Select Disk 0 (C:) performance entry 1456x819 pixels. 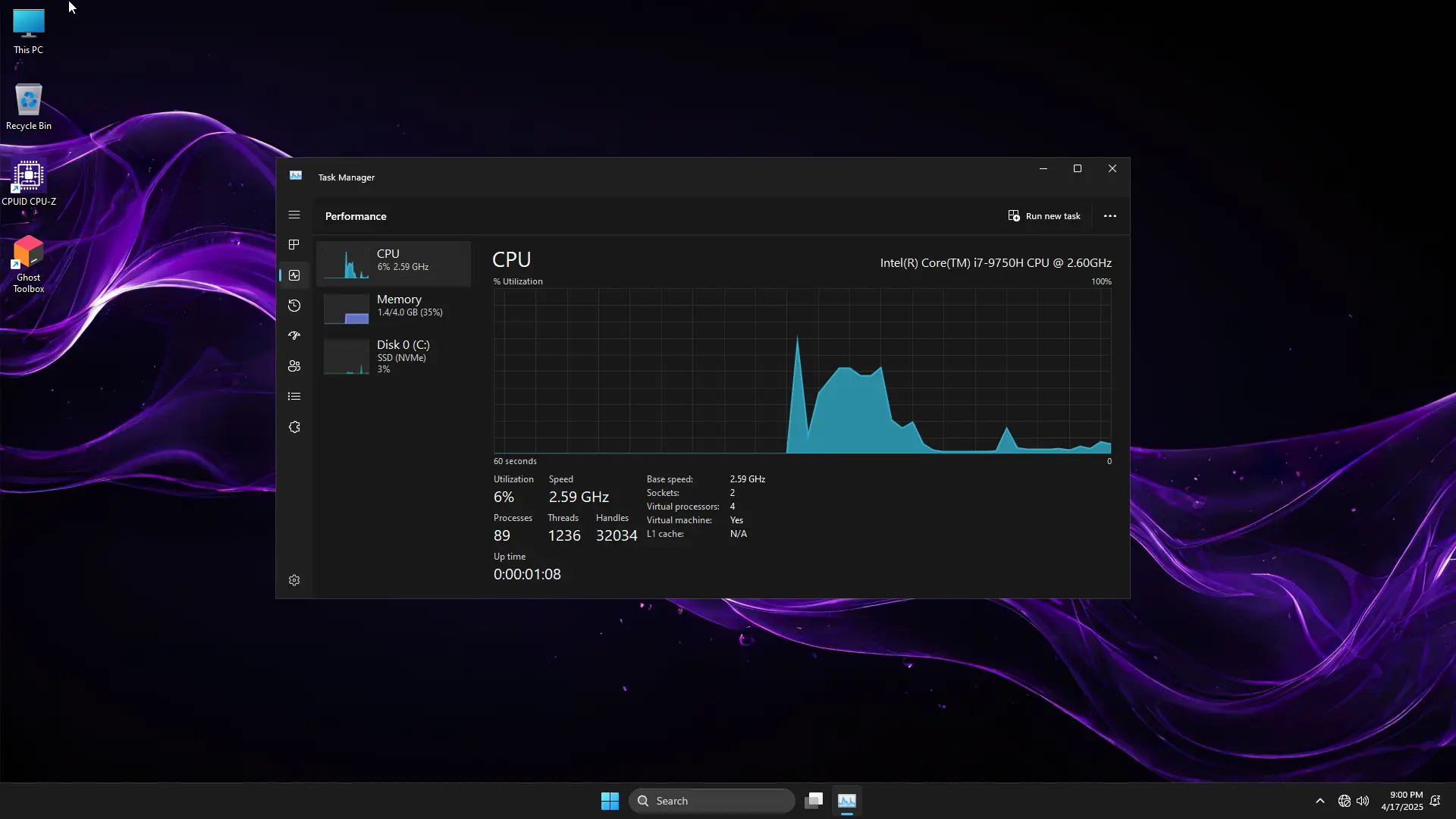394,356
